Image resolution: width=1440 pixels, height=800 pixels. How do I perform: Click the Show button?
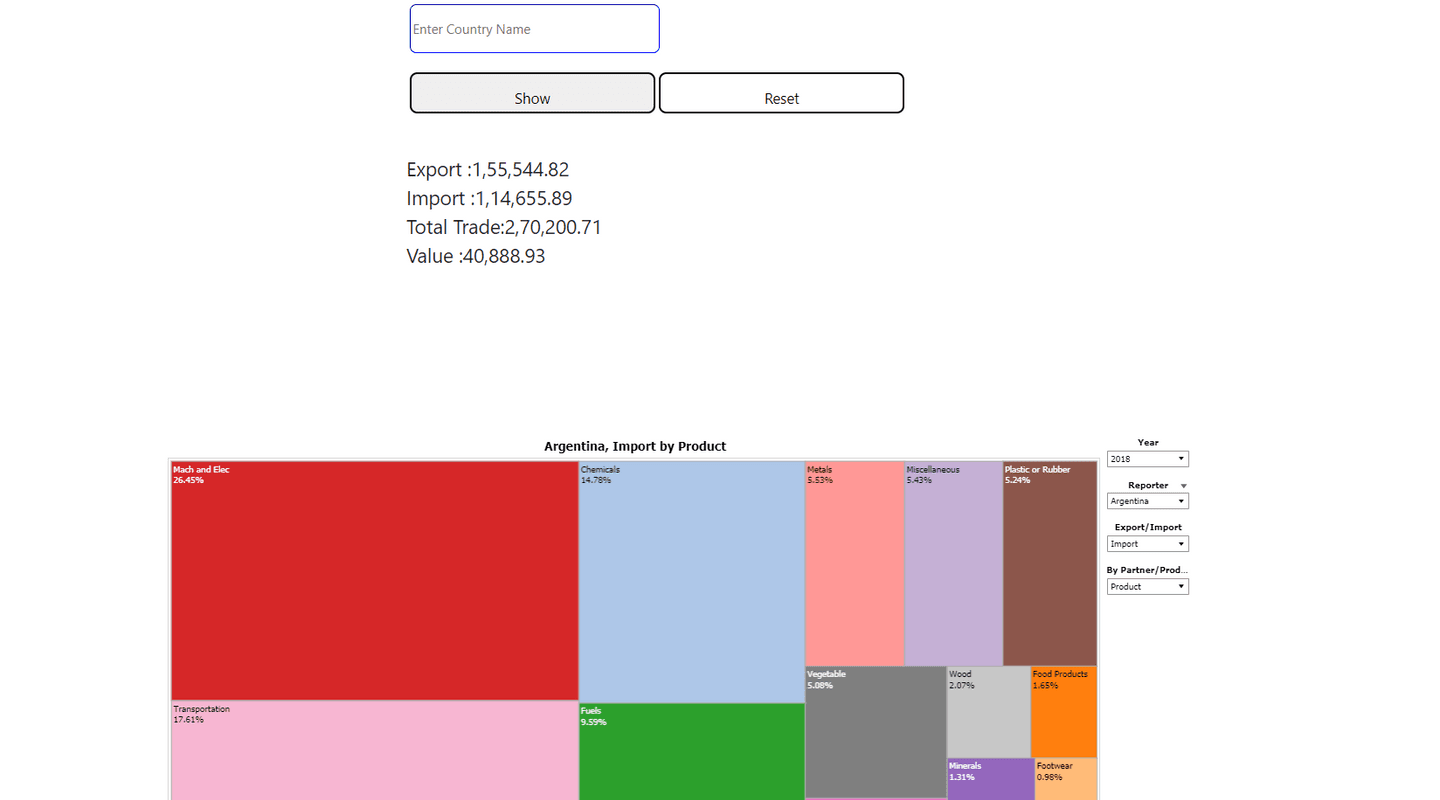click(532, 93)
